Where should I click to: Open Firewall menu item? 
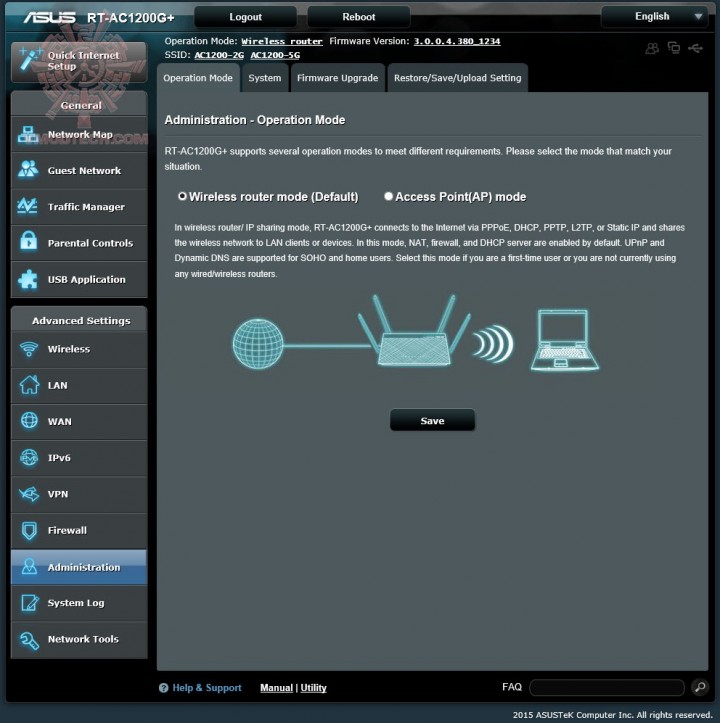[x=79, y=531]
